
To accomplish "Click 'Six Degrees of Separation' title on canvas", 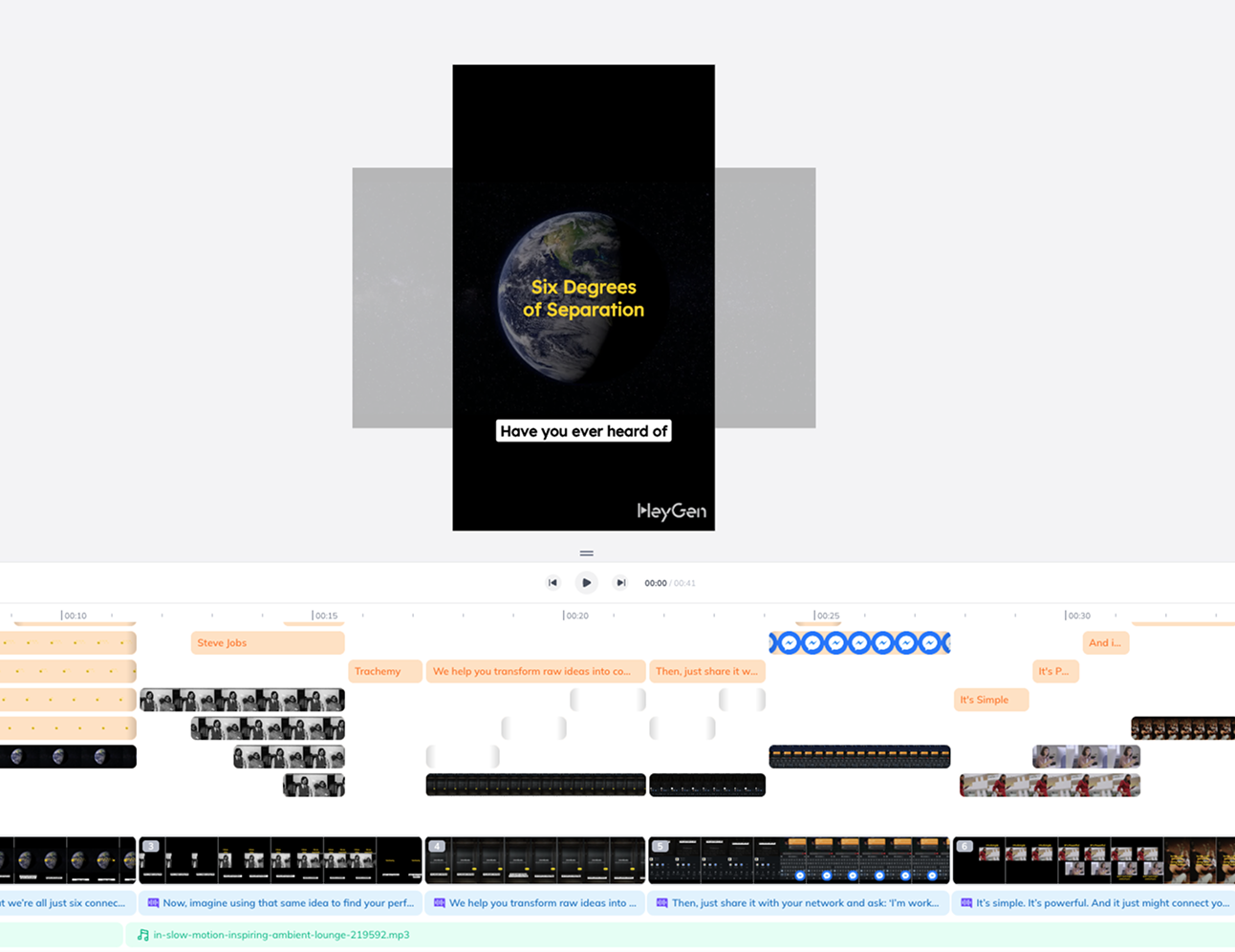I will pos(583,298).
